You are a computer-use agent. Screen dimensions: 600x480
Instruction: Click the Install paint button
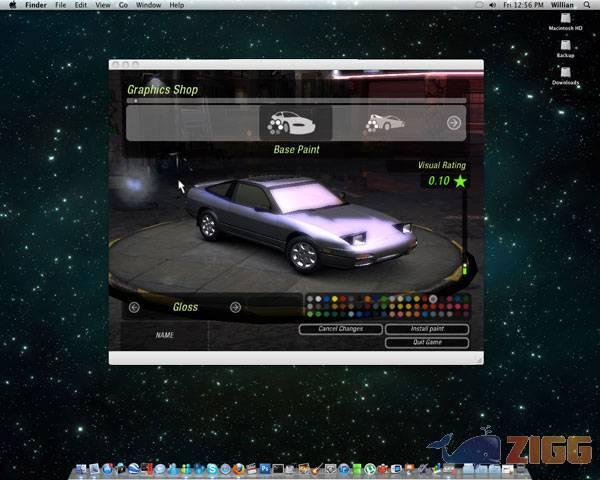tap(427, 329)
